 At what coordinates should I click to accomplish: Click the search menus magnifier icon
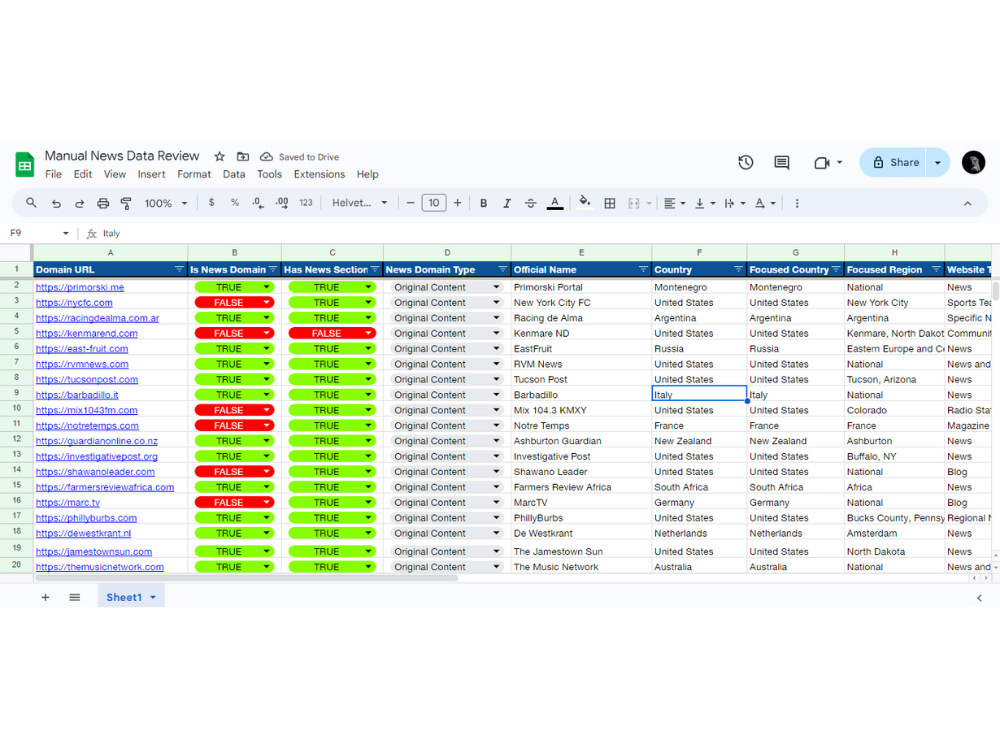pos(31,203)
